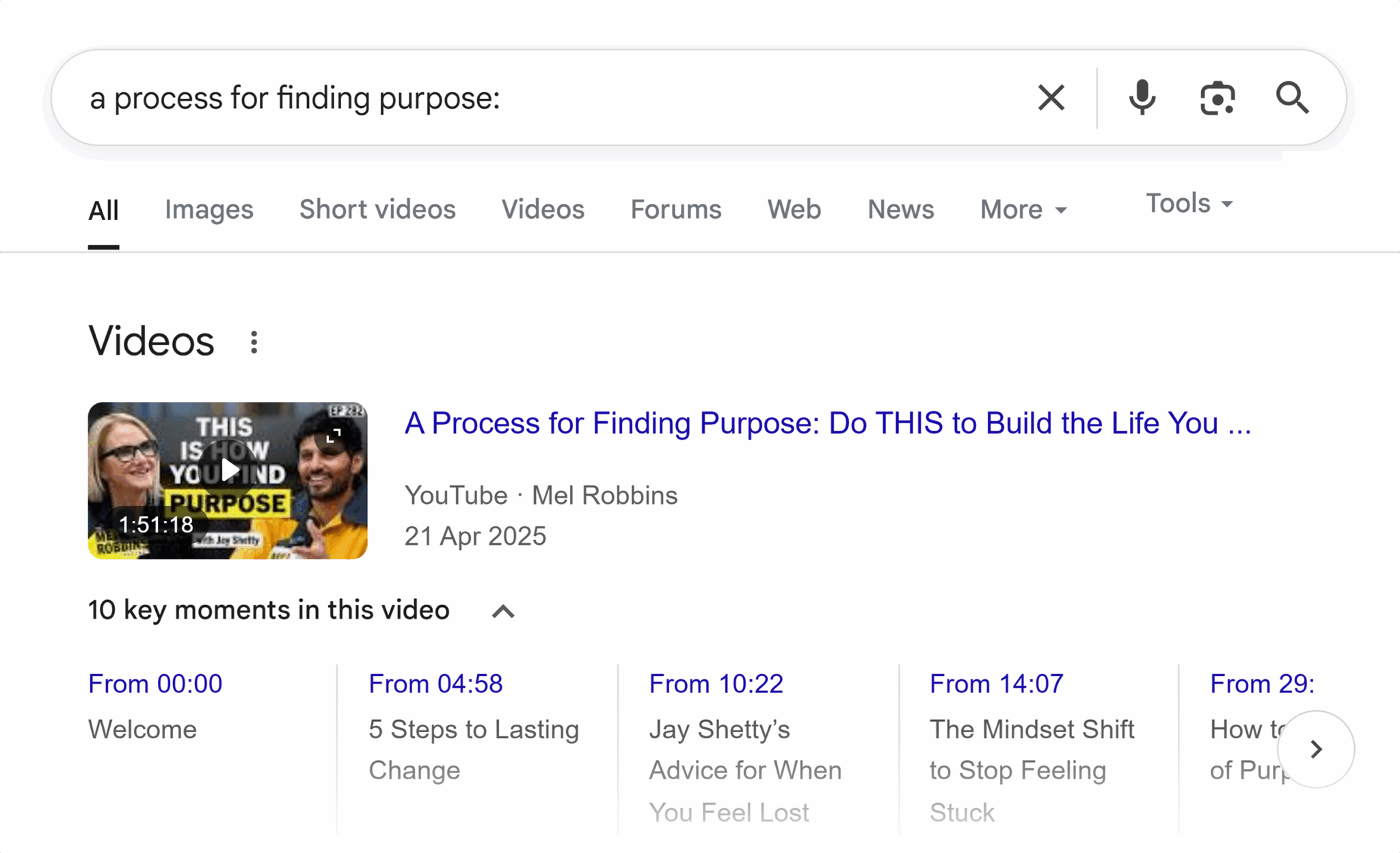
Task: Expand the Tools dropdown
Action: pos(1188,203)
